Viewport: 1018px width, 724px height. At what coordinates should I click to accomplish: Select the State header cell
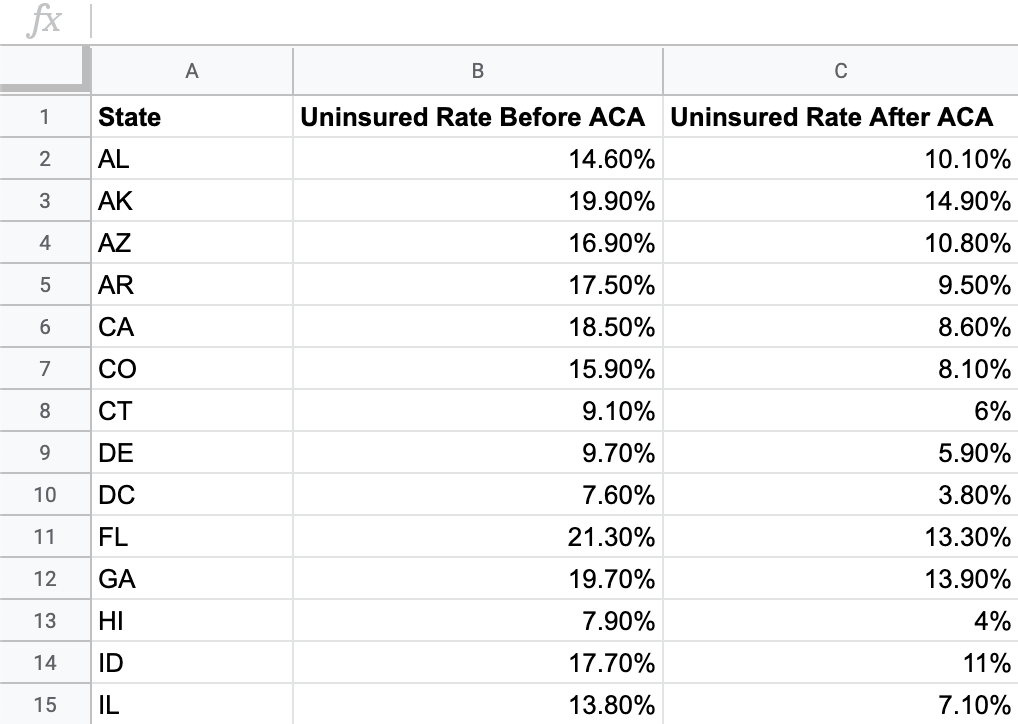pos(191,117)
